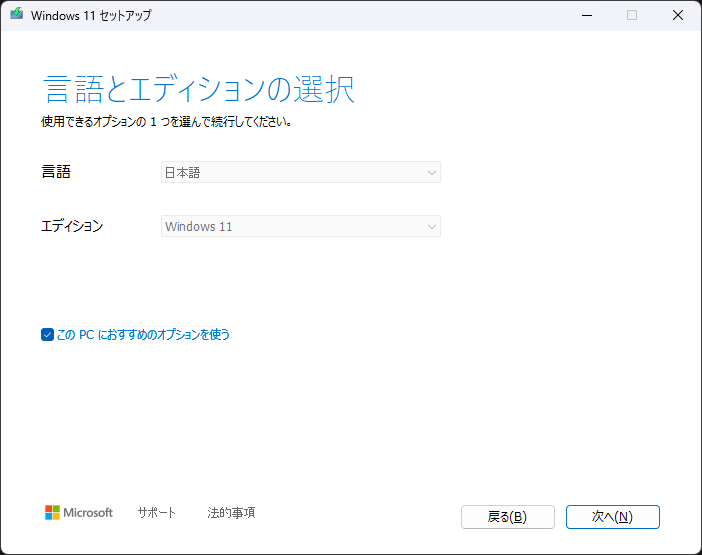This screenshot has width=702, height=555.
Task: Click the chevron arrow of the 言語 combo box
Action: coord(432,173)
